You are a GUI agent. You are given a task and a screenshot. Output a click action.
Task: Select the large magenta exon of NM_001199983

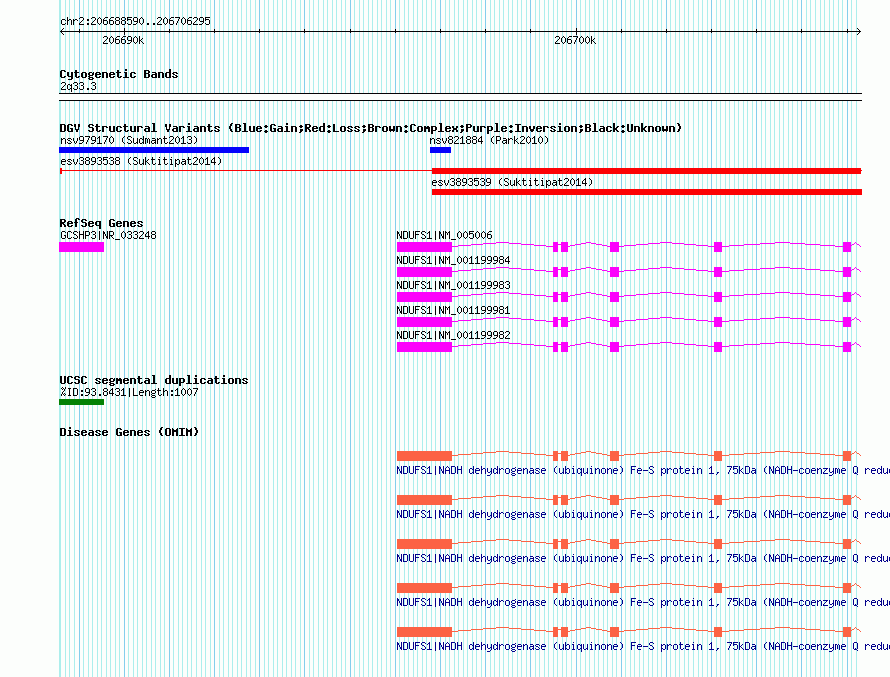(425, 297)
